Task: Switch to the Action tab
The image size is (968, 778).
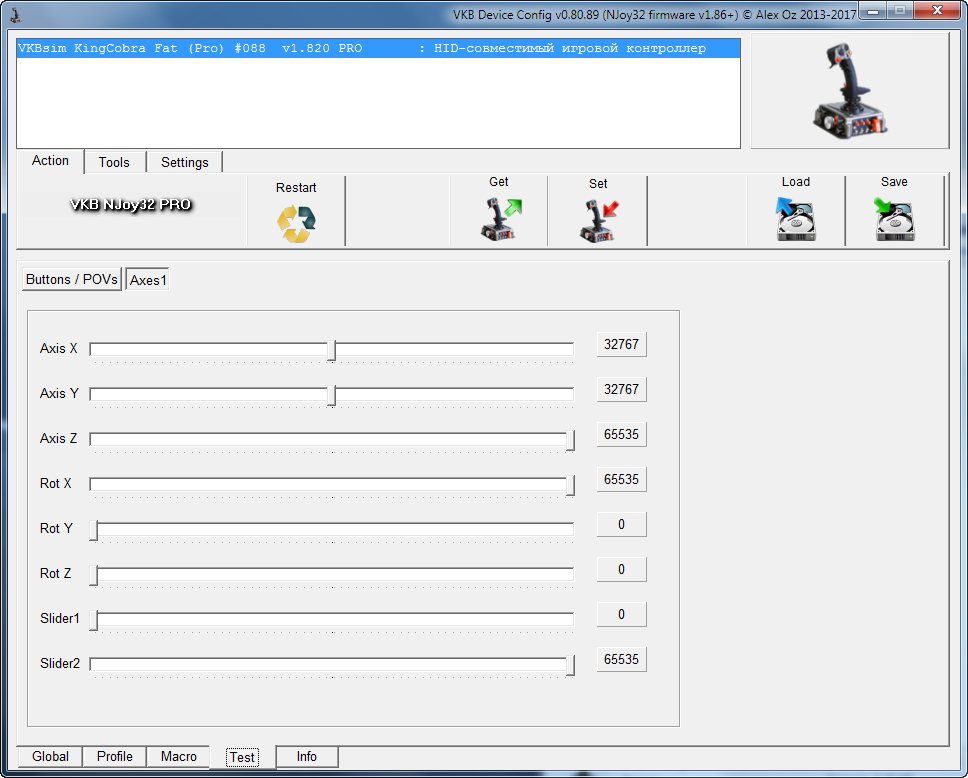Action: pos(50,161)
